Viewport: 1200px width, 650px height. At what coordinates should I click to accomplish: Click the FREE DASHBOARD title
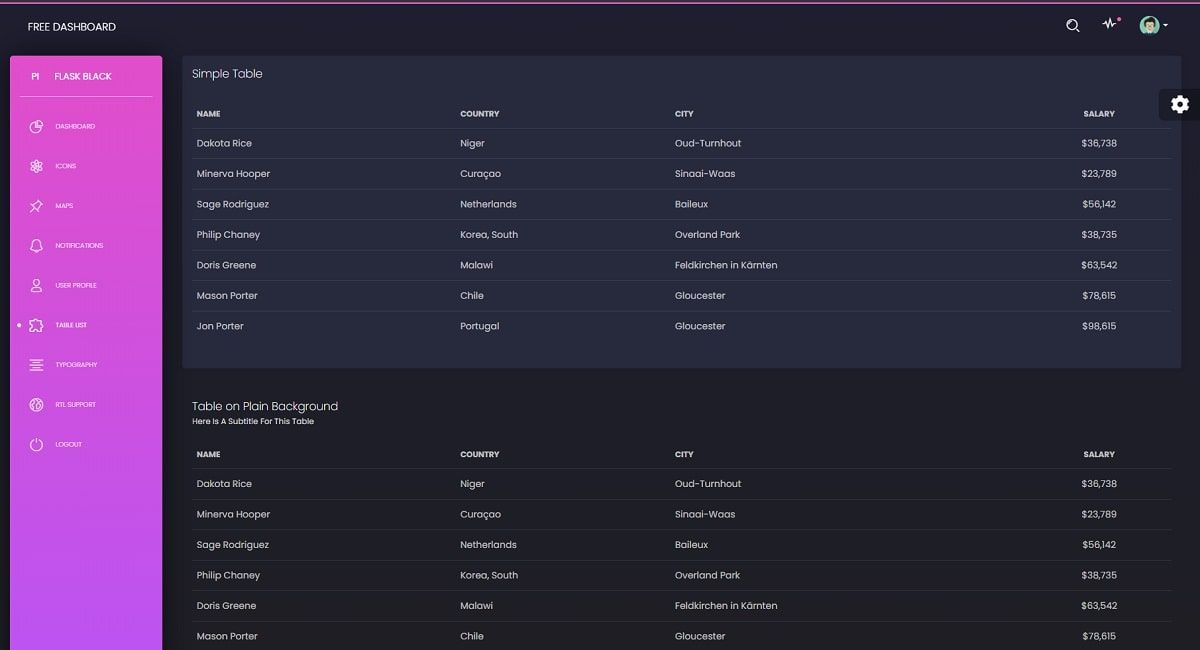point(73,26)
